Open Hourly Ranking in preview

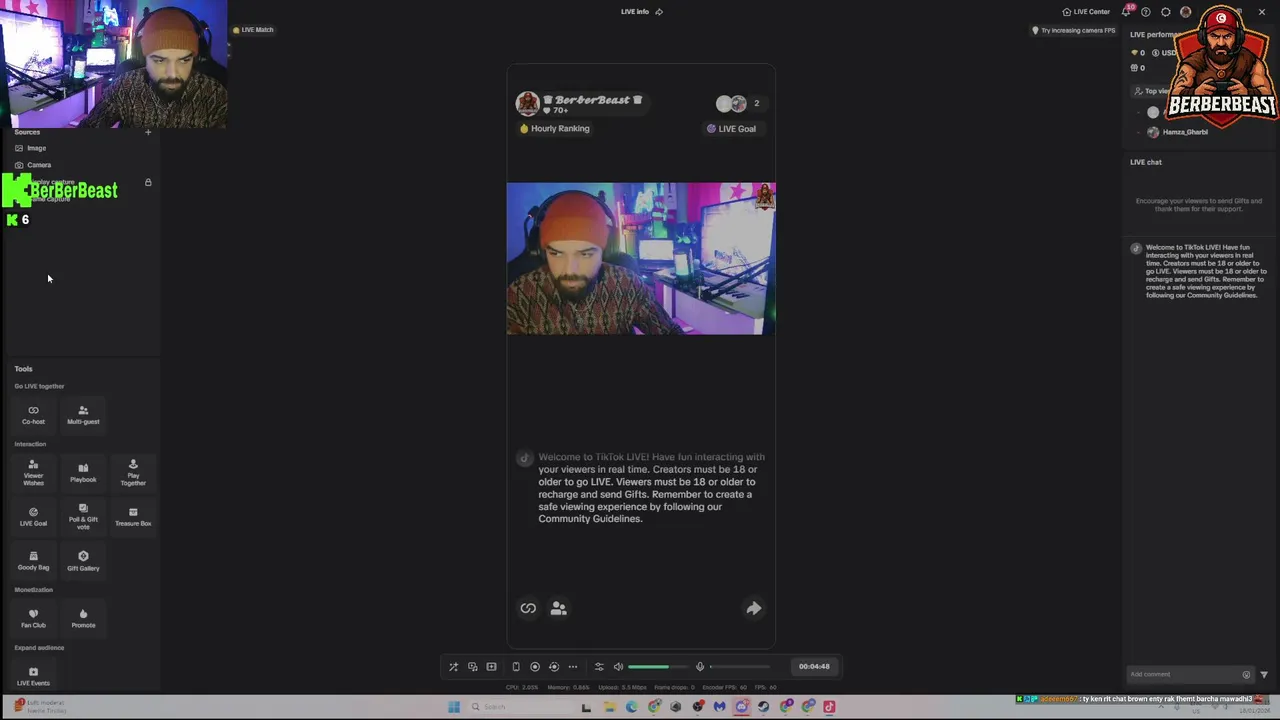tap(554, 129)
